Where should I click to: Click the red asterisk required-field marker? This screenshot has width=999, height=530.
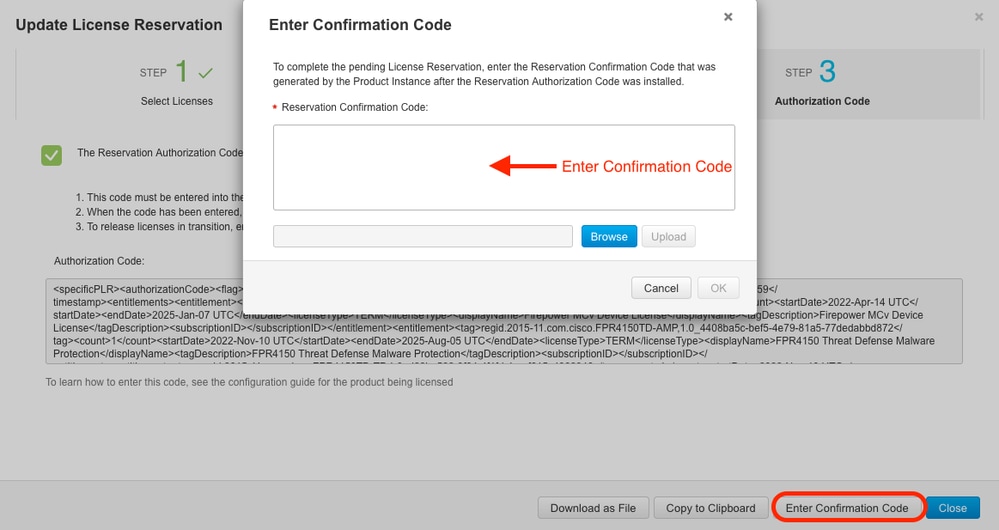(275, 108)
